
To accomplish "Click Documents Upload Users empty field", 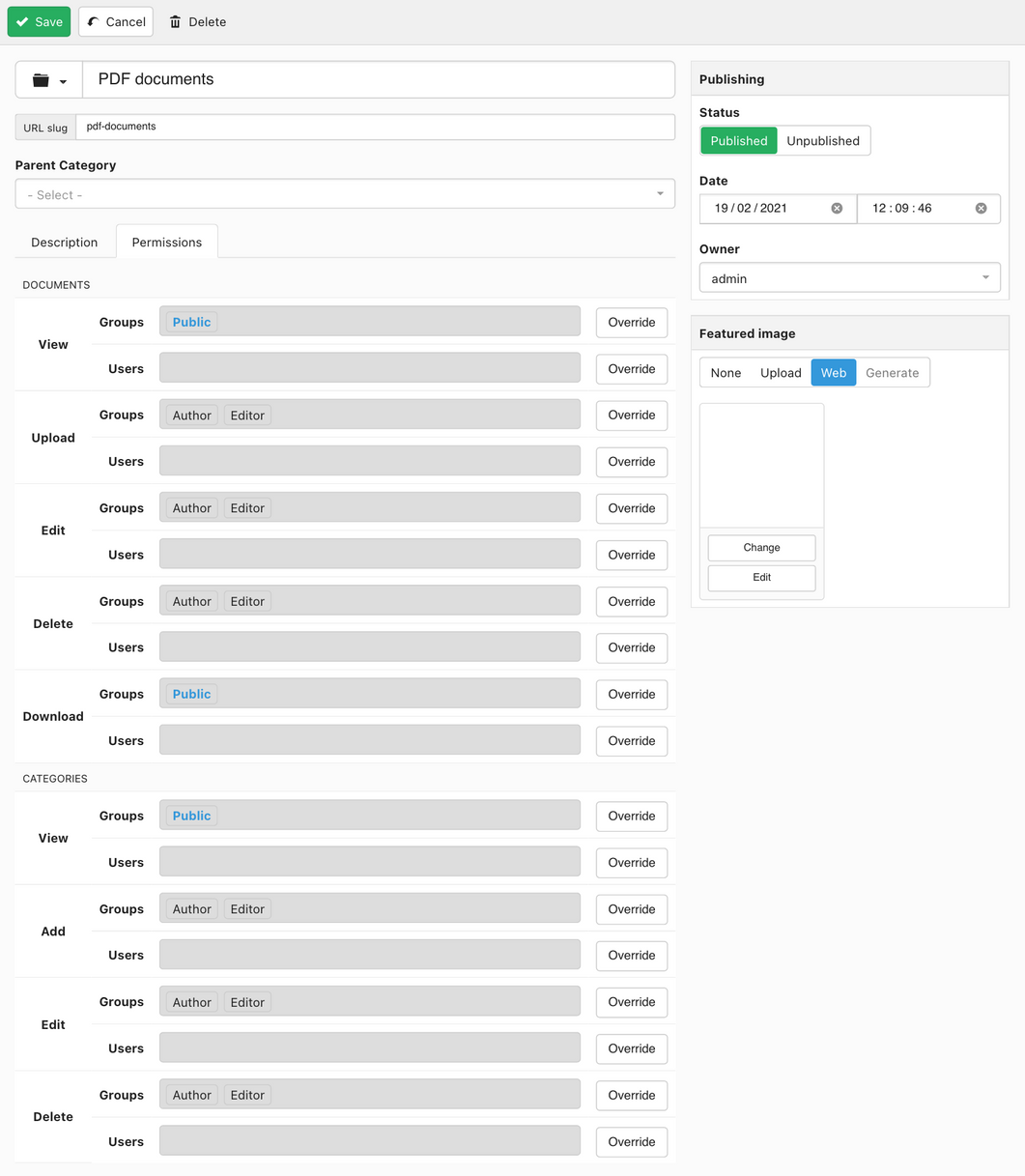I will point(370,461).
